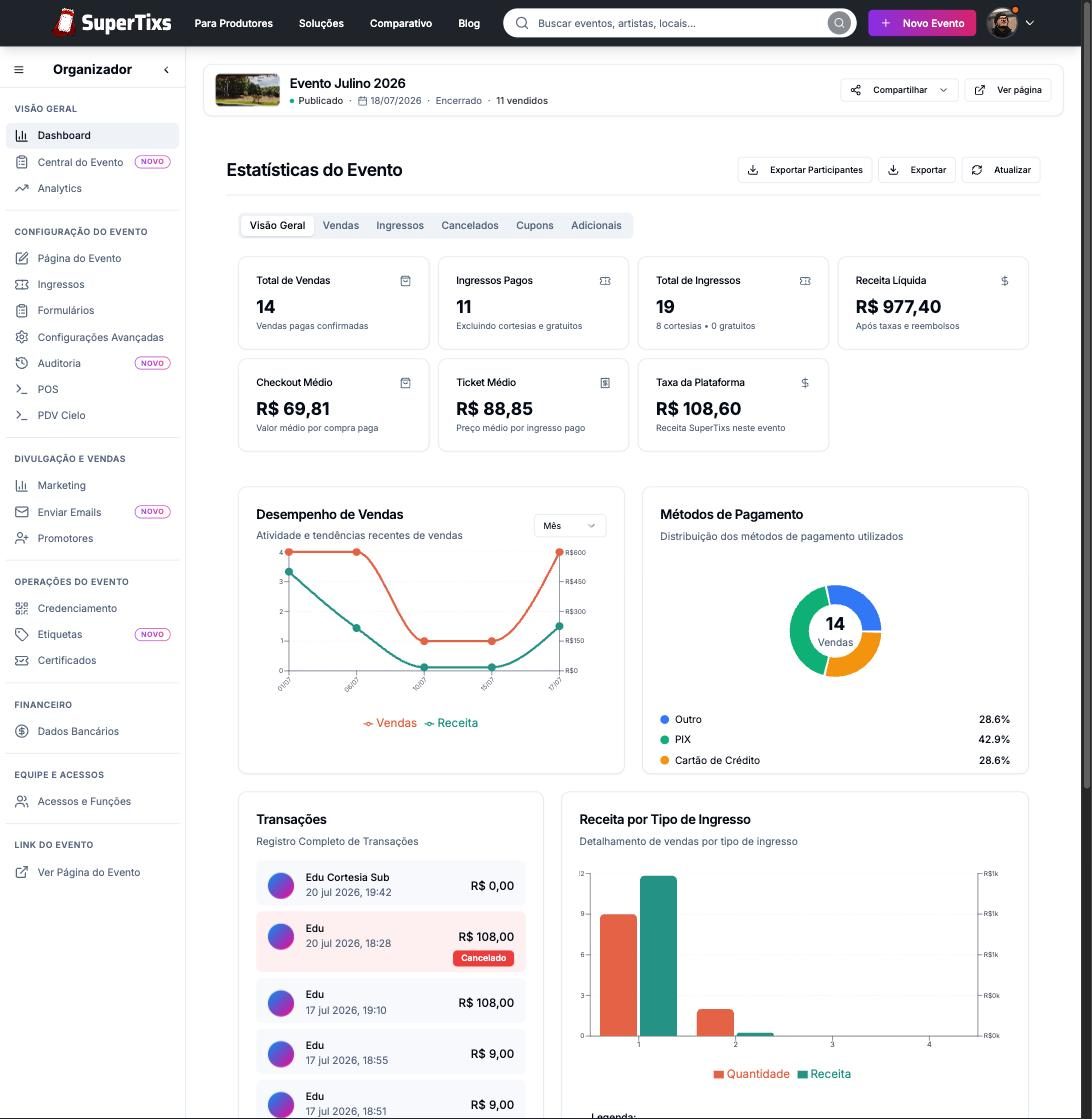Open Soluções menu item

[321, 23]
